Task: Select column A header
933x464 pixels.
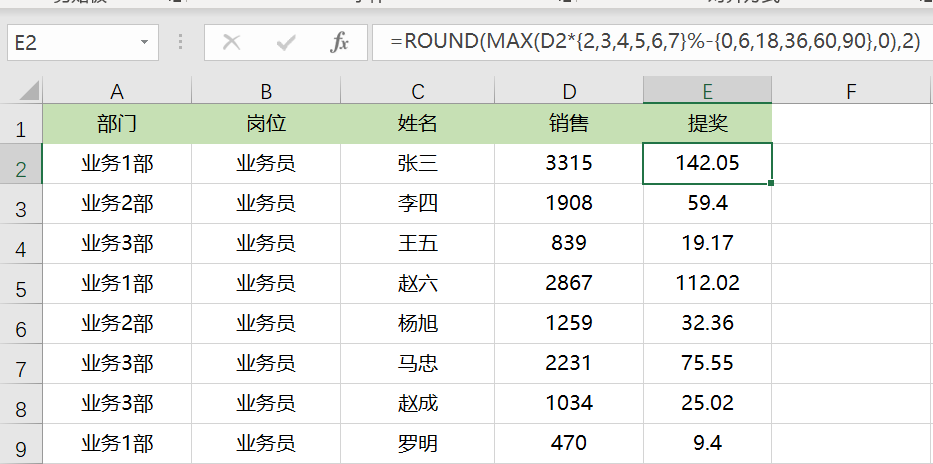Action: [117, 91]
